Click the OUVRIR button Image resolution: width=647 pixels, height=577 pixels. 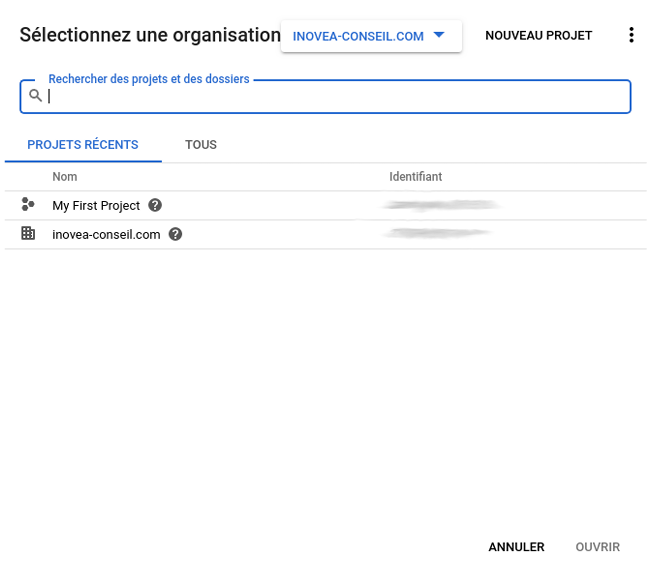pos(597,547)
